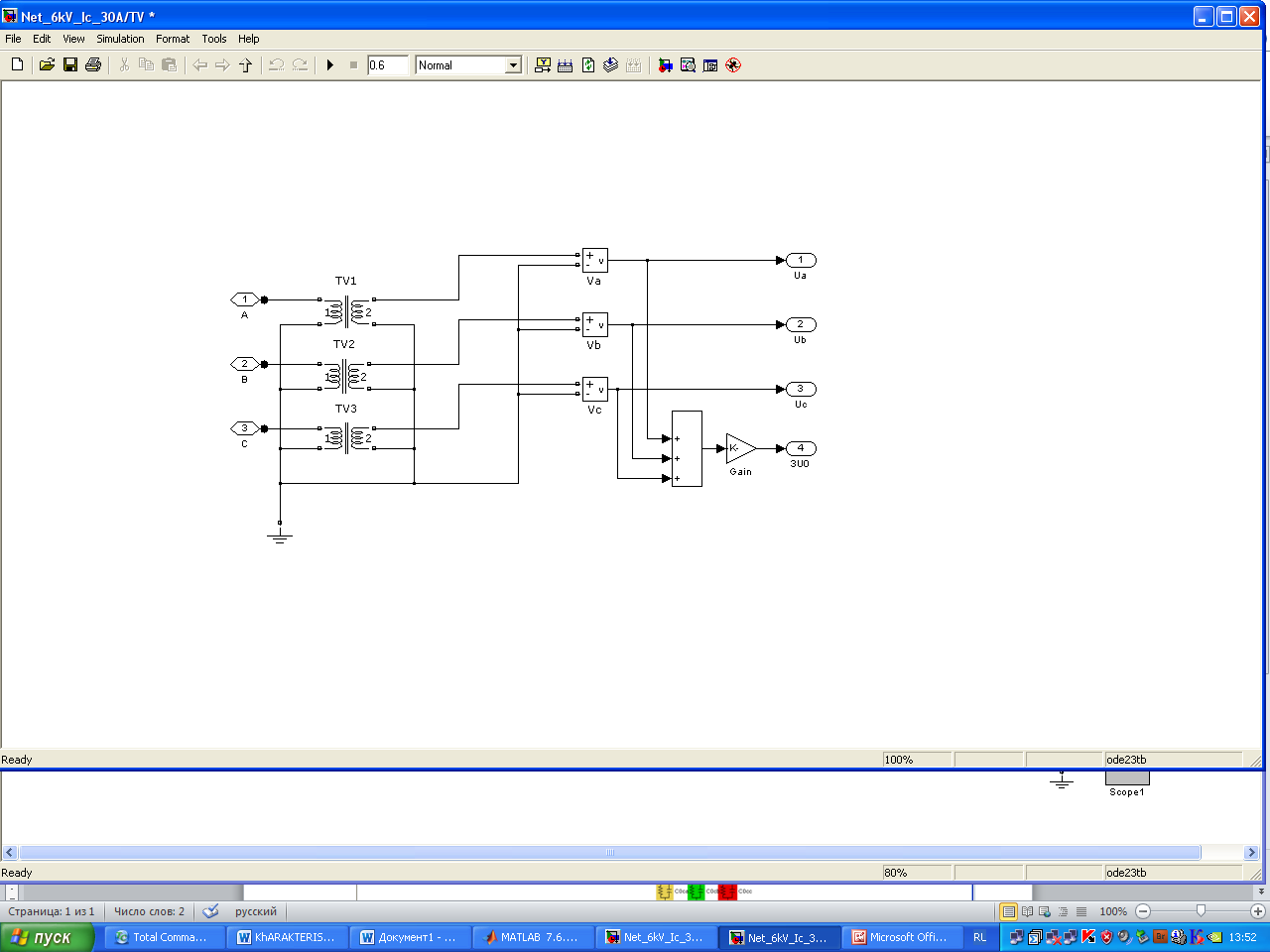
Task: Select output port 2 labeled Ub
Action: (x=801, y=324)
